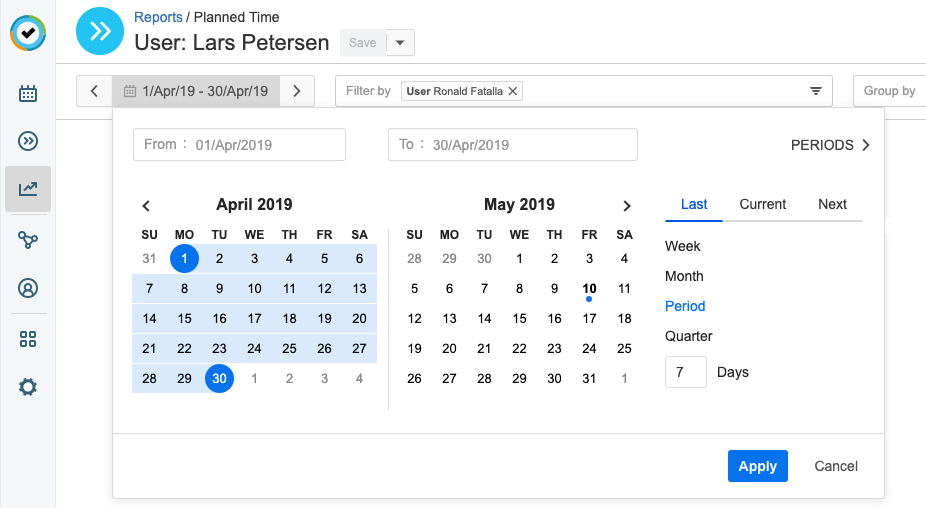926x508 pixels.
Task: Select the Quarter period option
Action: coord(688,336)
